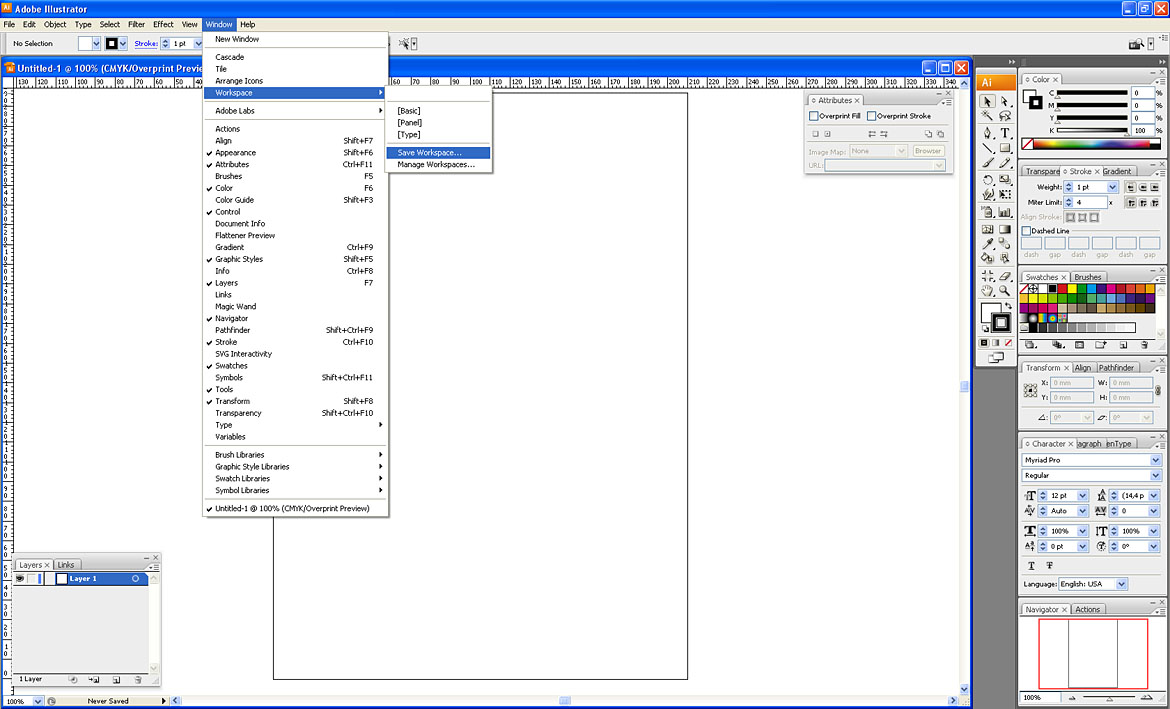Select the [Basic] workspace
The image size is (1170, 709).
click(438, 110)
